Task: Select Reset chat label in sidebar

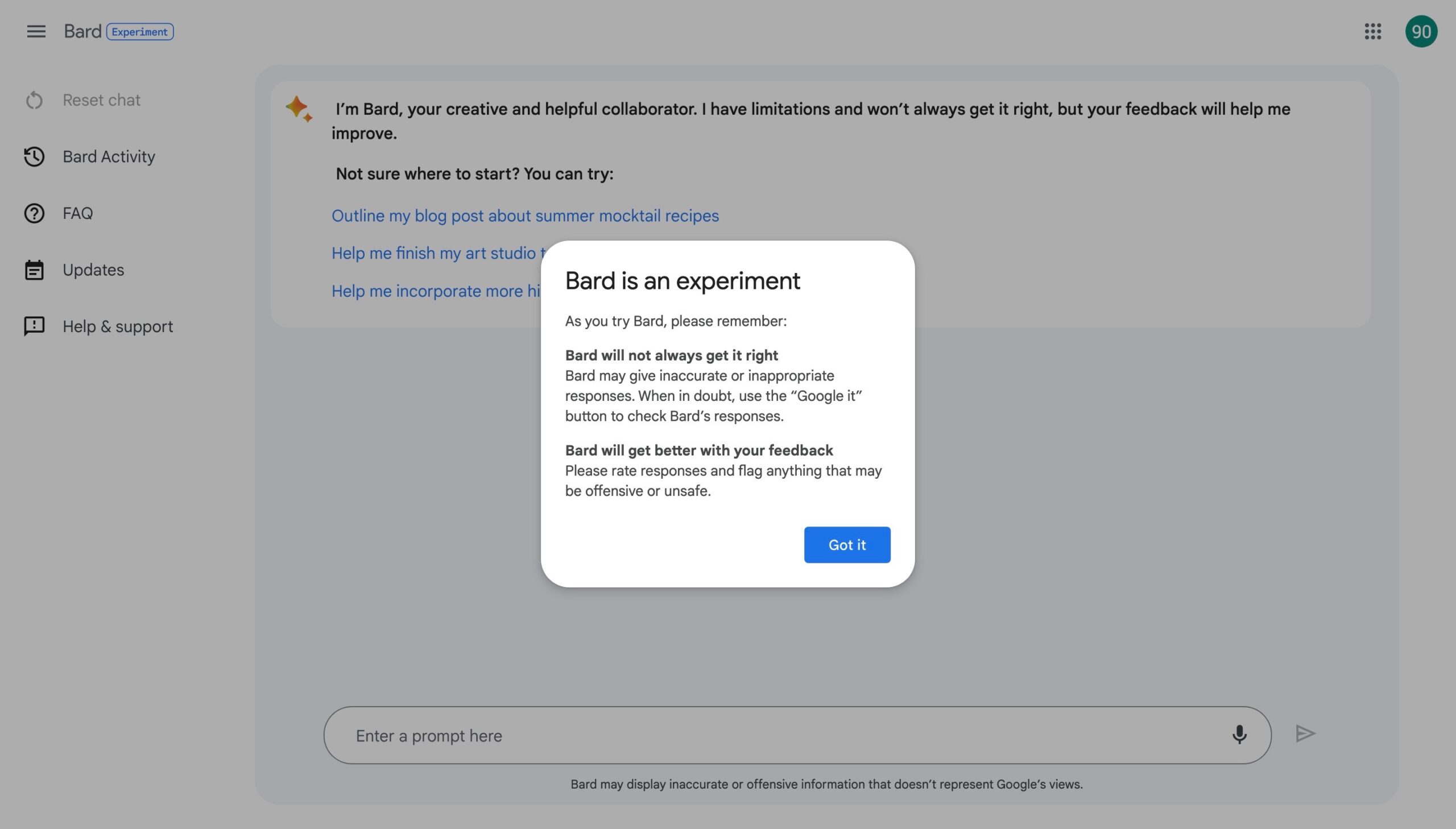Action: tap(101, 100)
